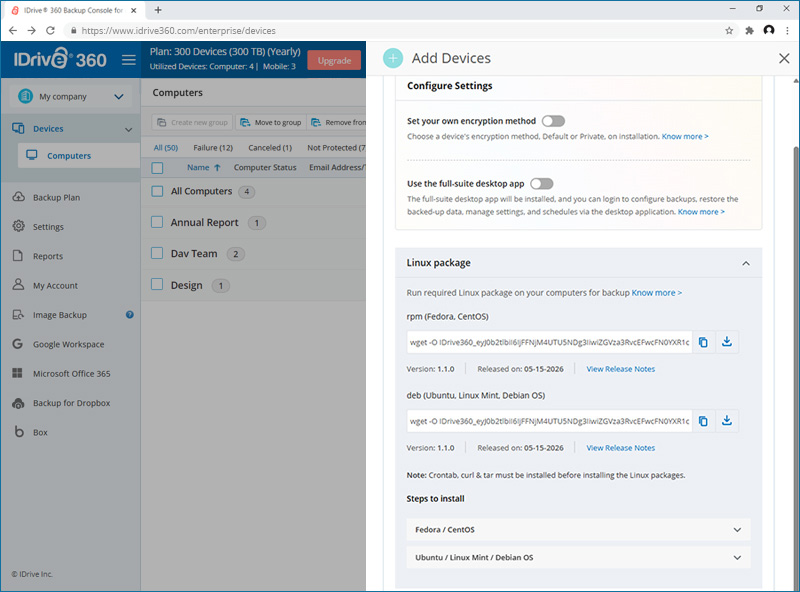The width and height of the screenshot is (800, 592).
Task: Reload the browser page
Action: (x=50, y=31)
